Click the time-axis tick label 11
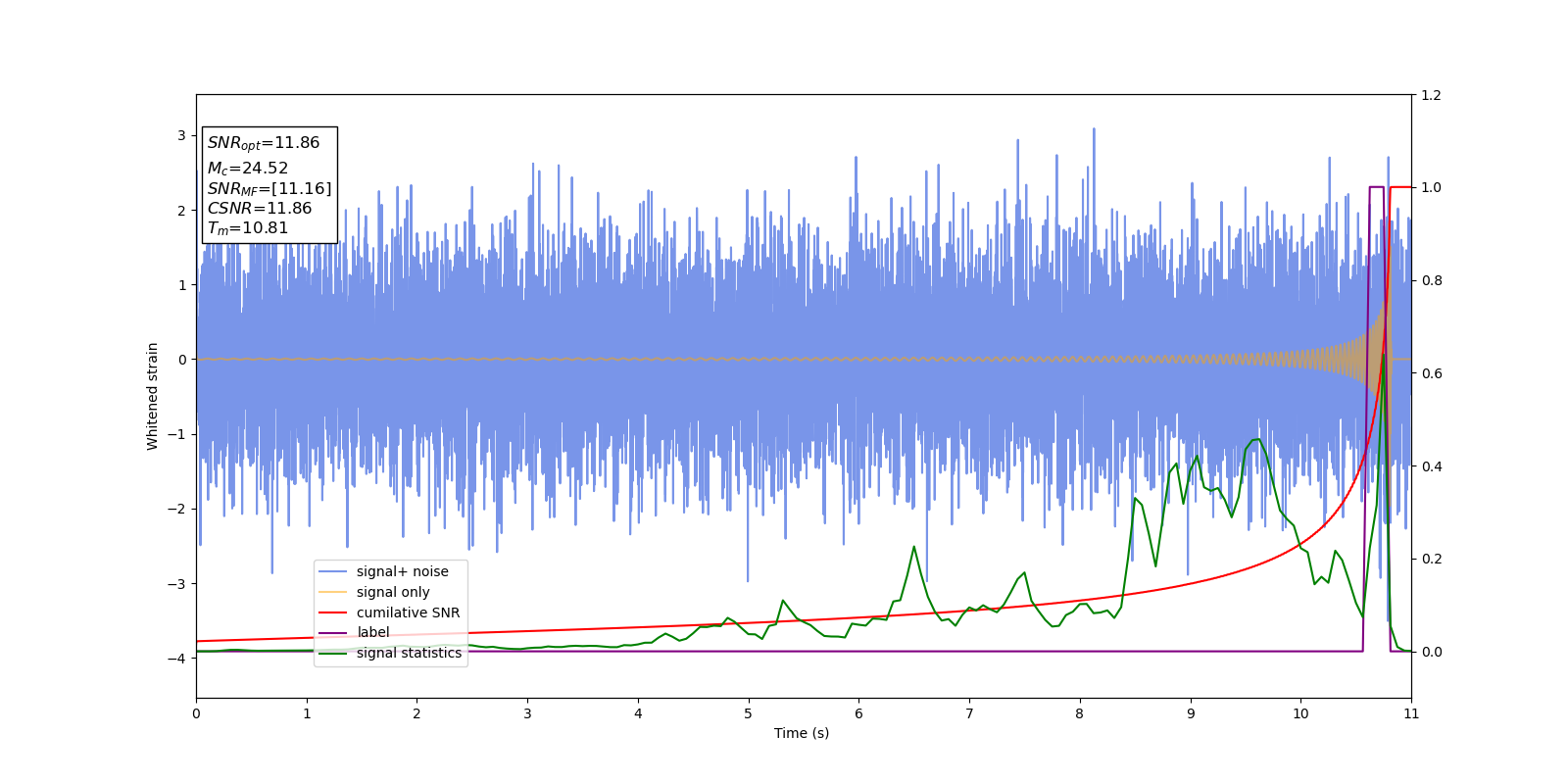Viewport: 1568px width, 784px height. [x=1411, y=713]
